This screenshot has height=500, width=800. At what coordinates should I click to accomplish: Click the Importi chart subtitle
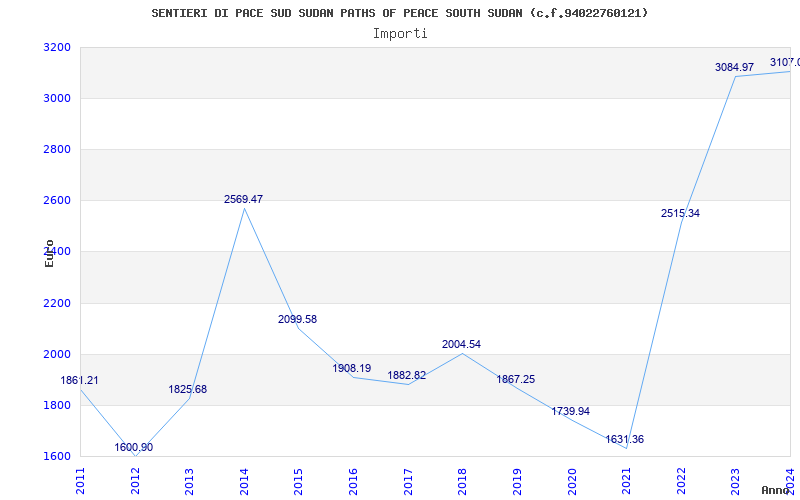pos(400,33)
